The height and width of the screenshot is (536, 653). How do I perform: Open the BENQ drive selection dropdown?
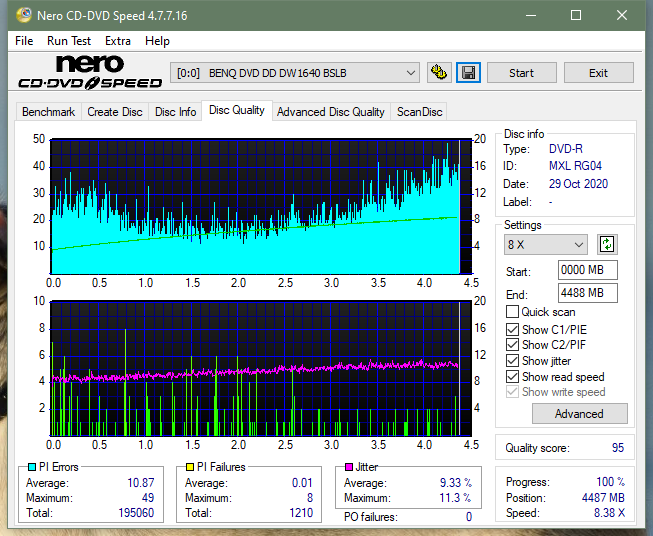(x=294, y=73)
